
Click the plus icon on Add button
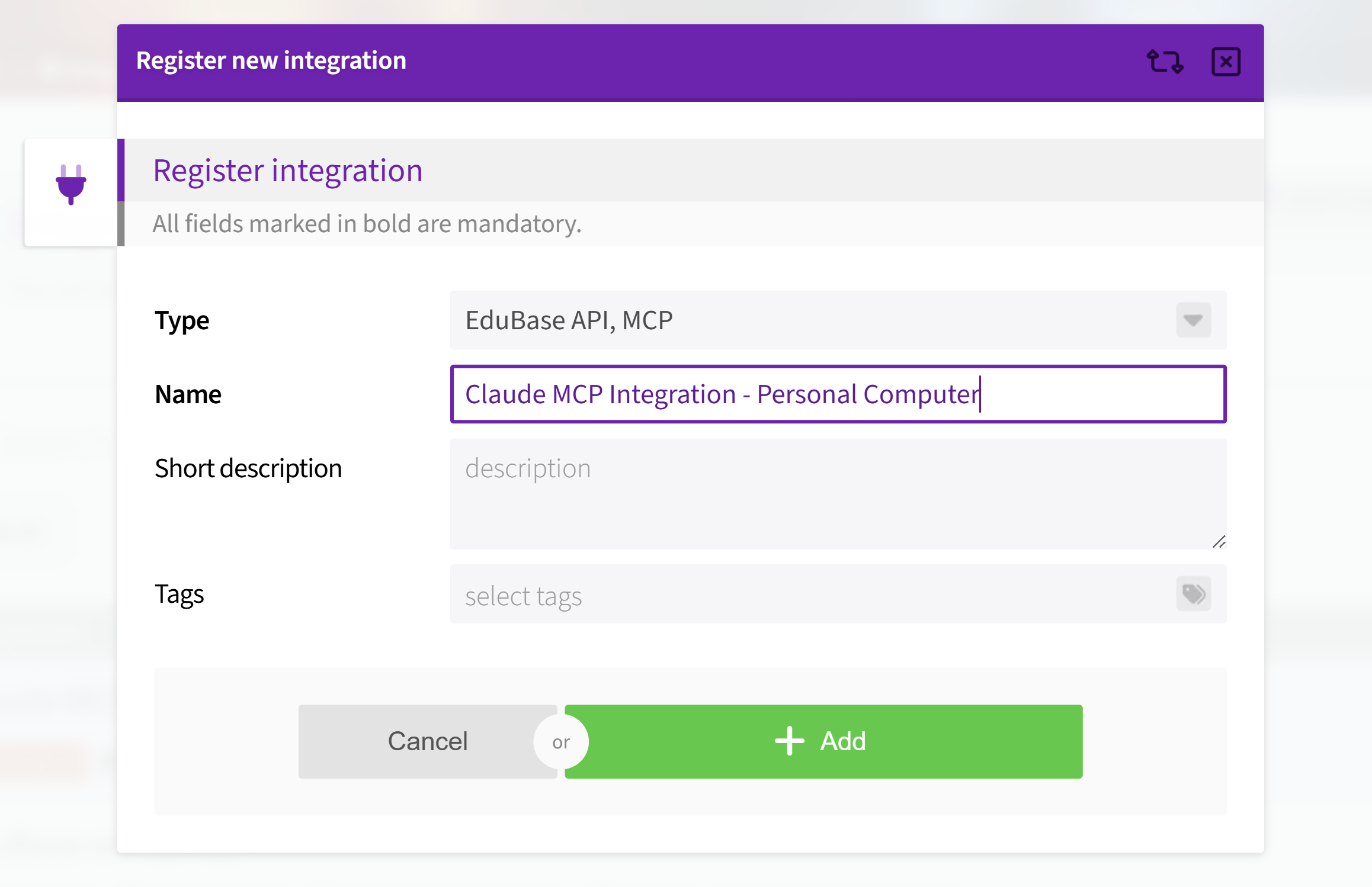pyautogui.click(x=790, y=741)
